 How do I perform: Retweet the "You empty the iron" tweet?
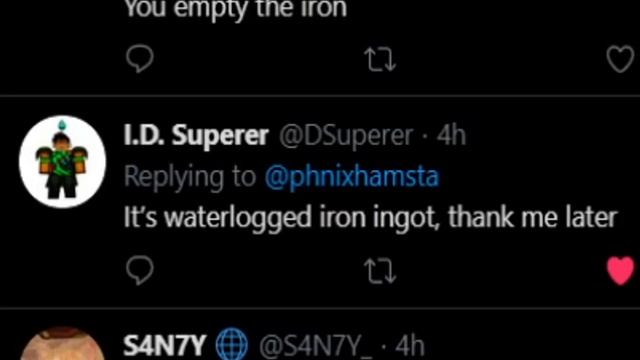click(380, 60)
